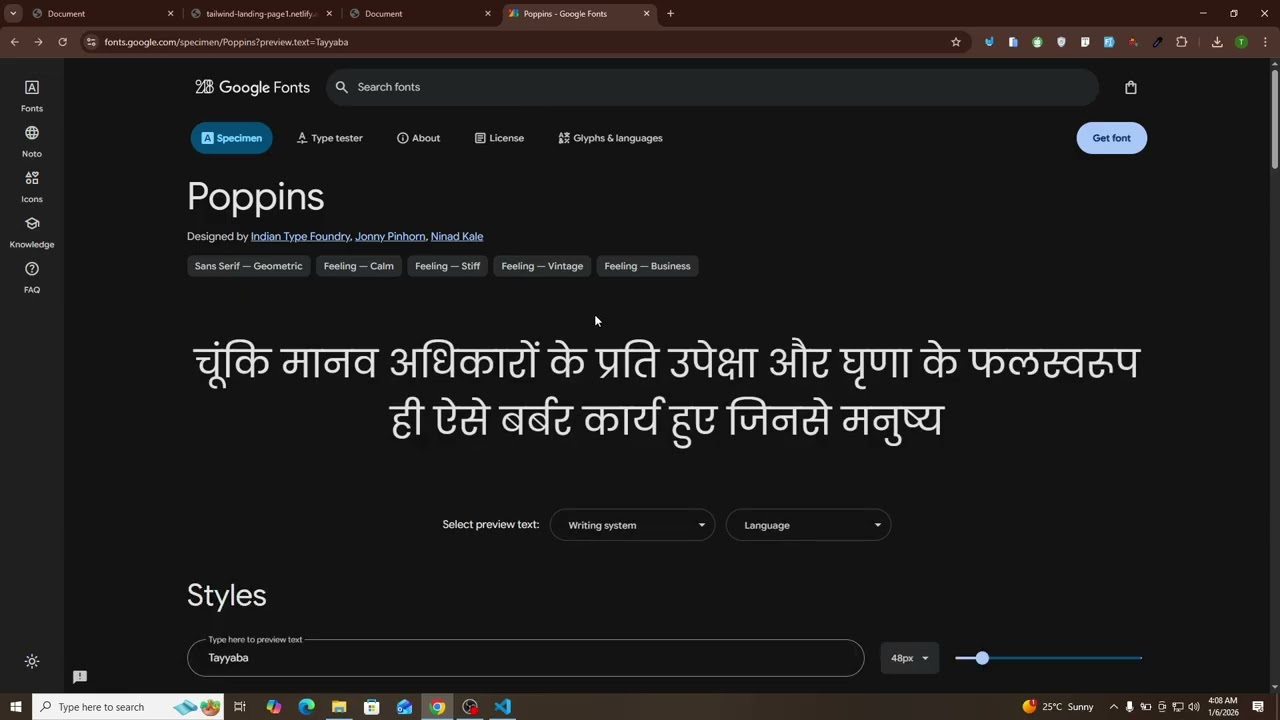Go to the Icons section in the sidebar
Image resolution: width=1280 pixels, height=720 pixels.
pos(32,186)
